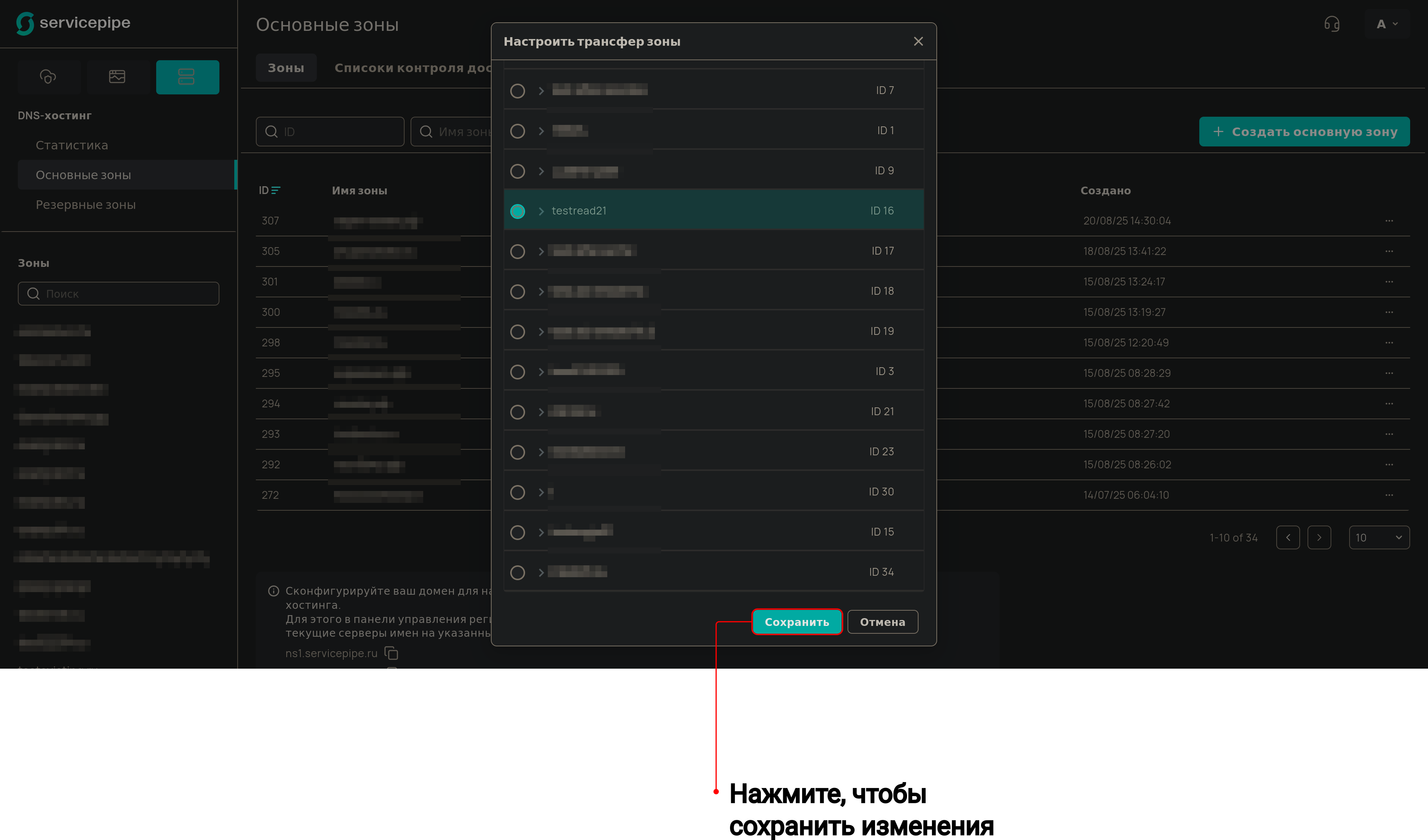Open the account menu labeled A
The height and width of the screenshot is (840, 1428).
click(x=1387, y=25)
